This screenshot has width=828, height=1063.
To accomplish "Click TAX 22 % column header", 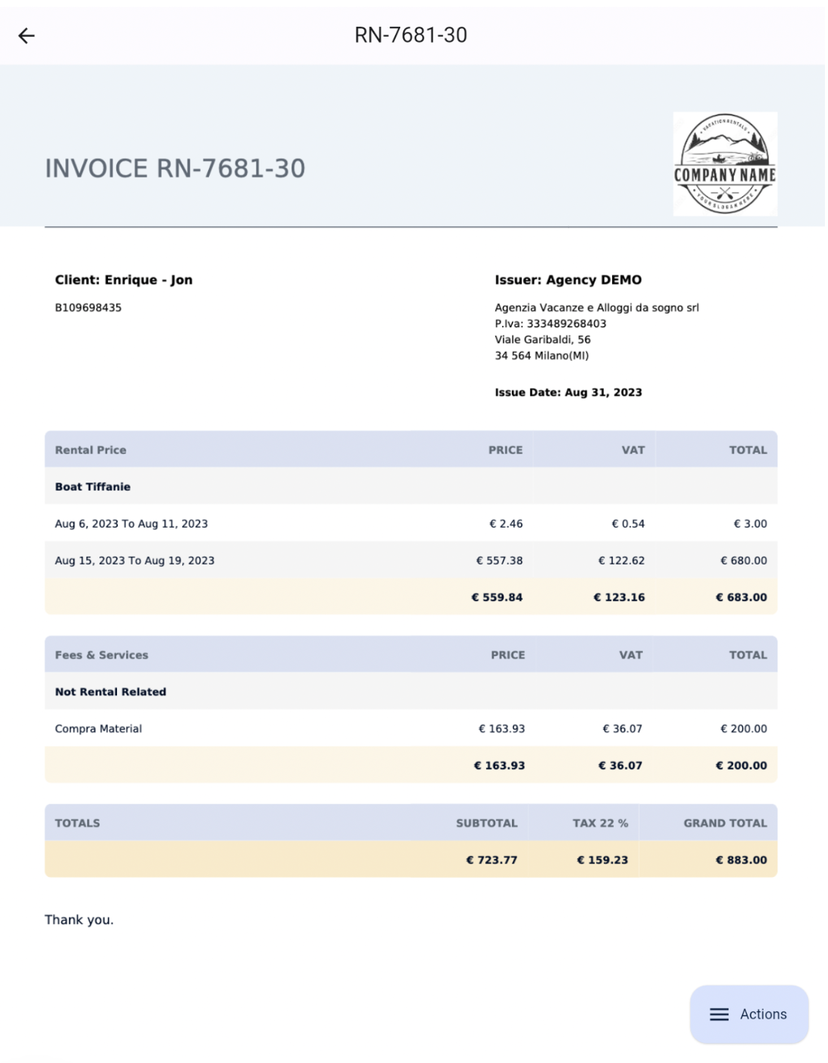I will [600, 823].
